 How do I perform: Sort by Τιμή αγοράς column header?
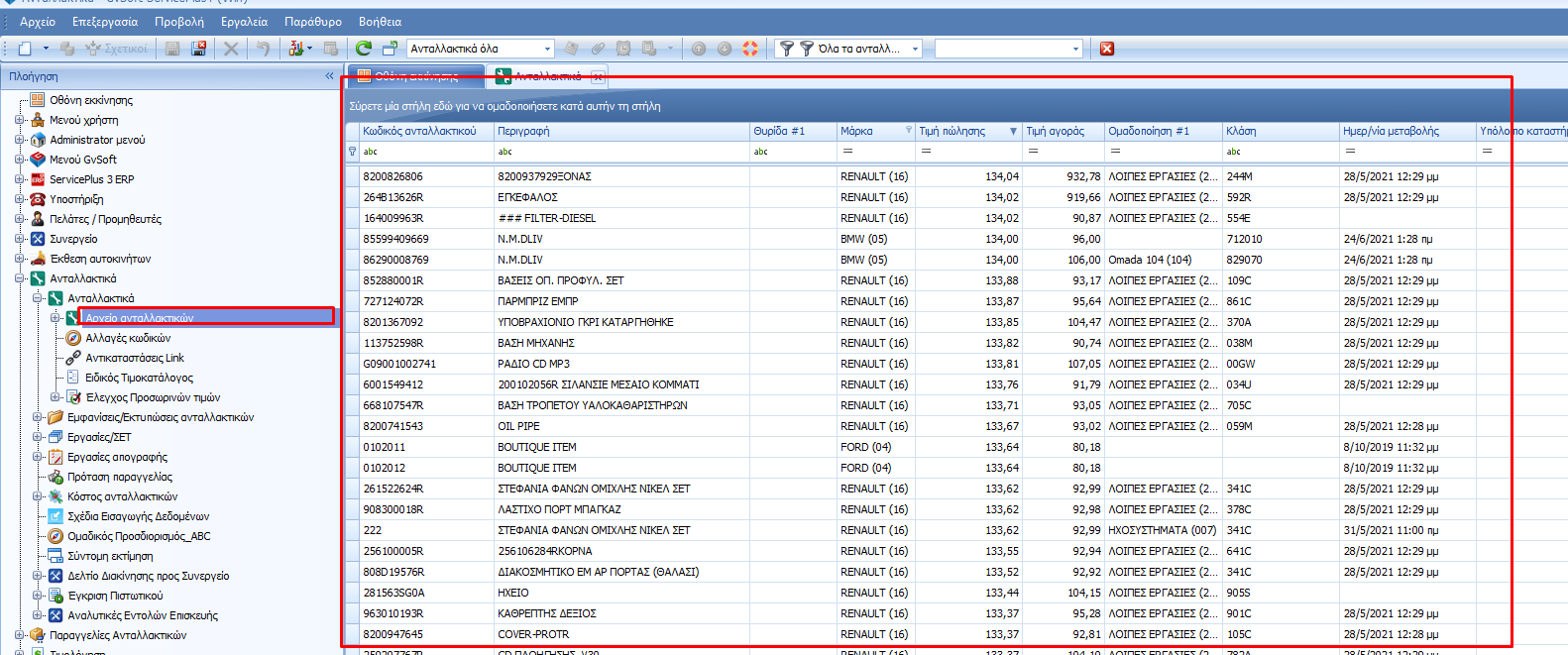click(1064, 131)
